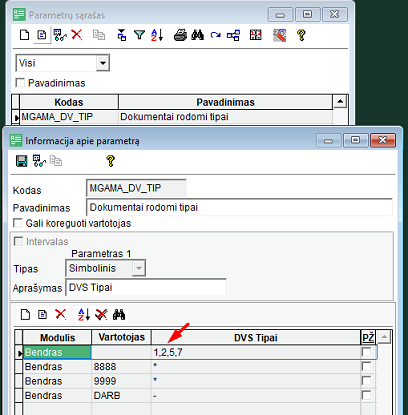This screenshot has height=415, width=408.
Task: Click the Kodas column header
Action: click(69, 102)
